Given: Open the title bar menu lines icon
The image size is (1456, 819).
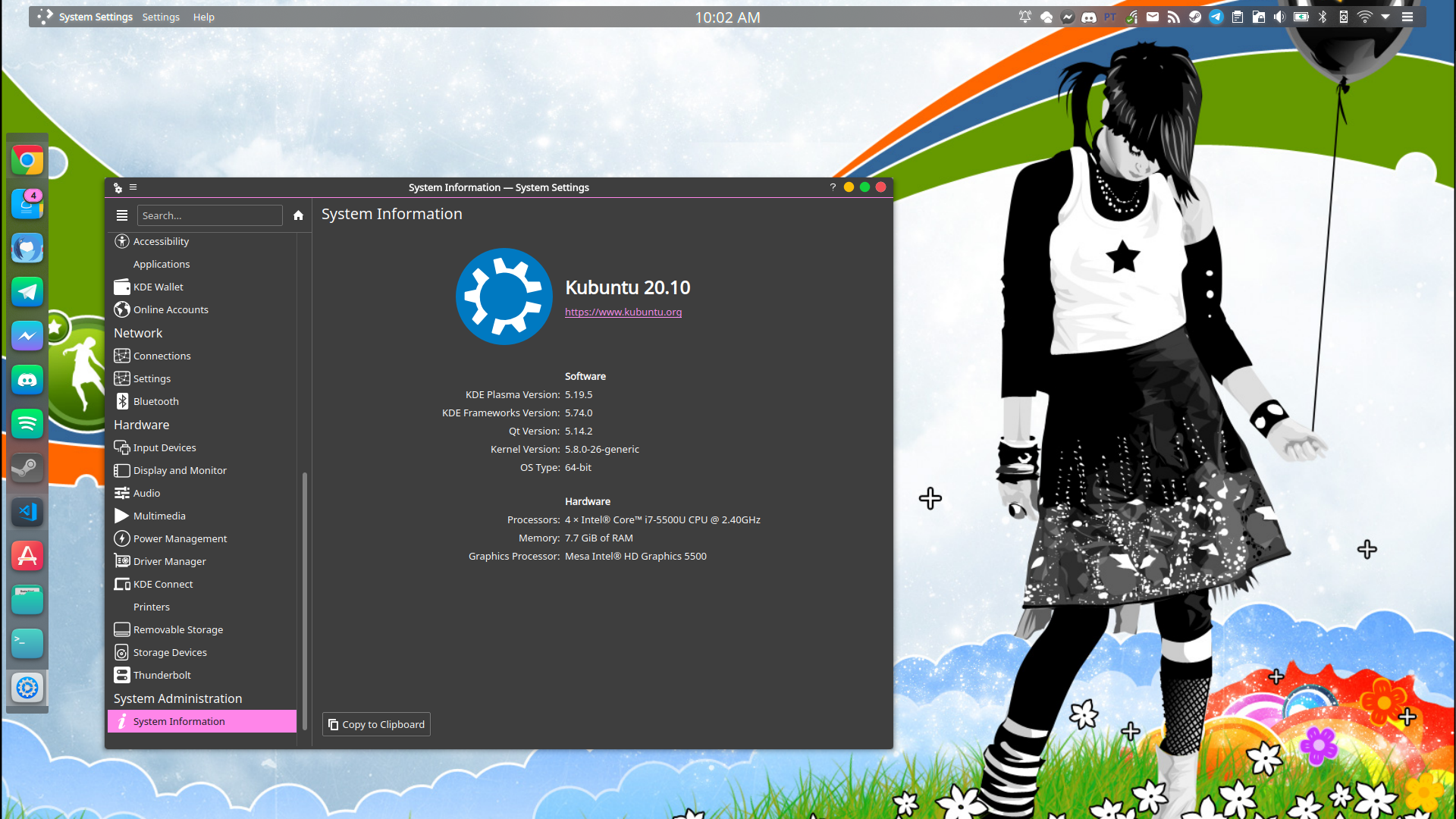Looking at the screenshot, I should click(133, 187).
